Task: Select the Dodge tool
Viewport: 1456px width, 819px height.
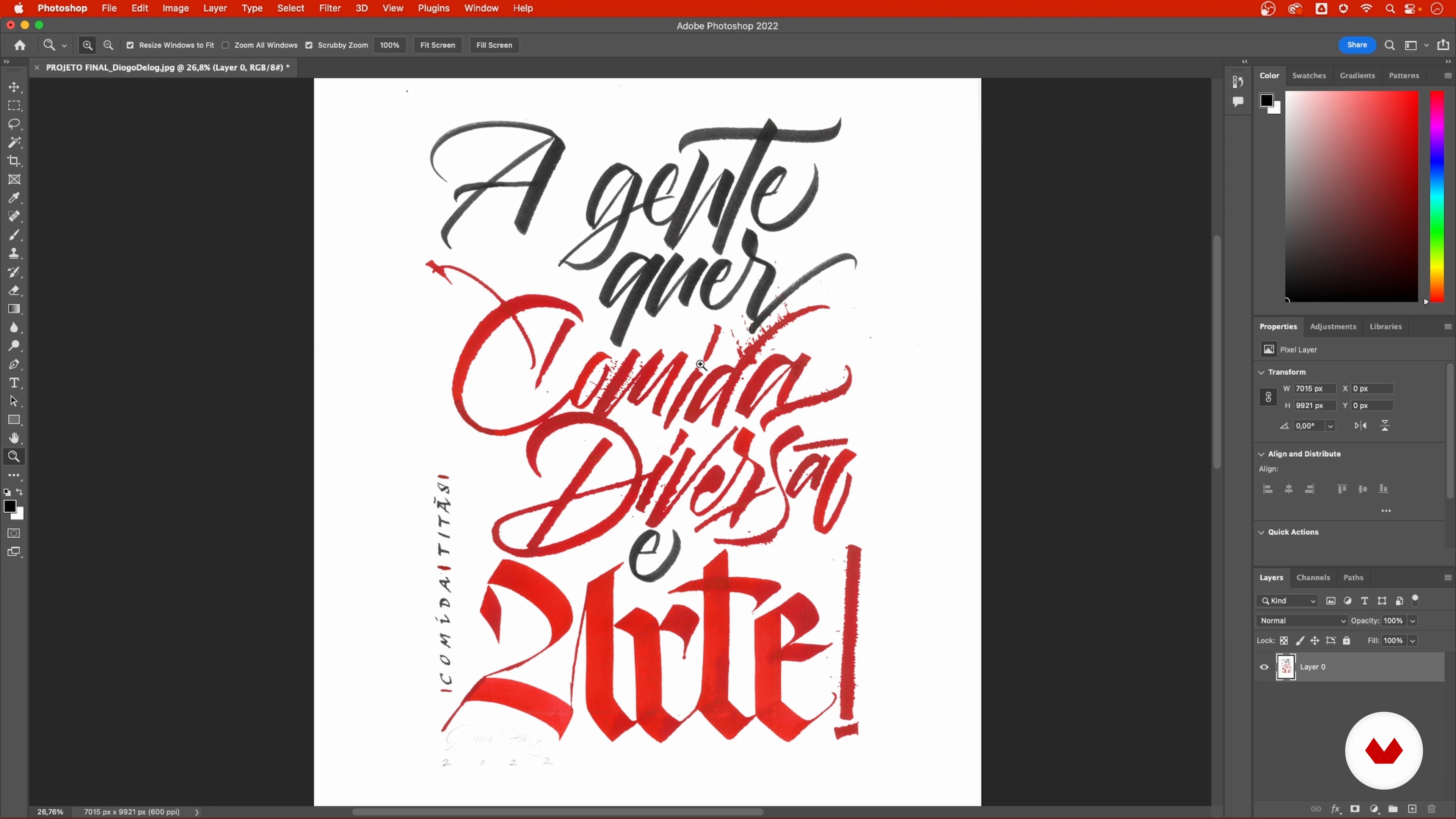Action: 14,346
